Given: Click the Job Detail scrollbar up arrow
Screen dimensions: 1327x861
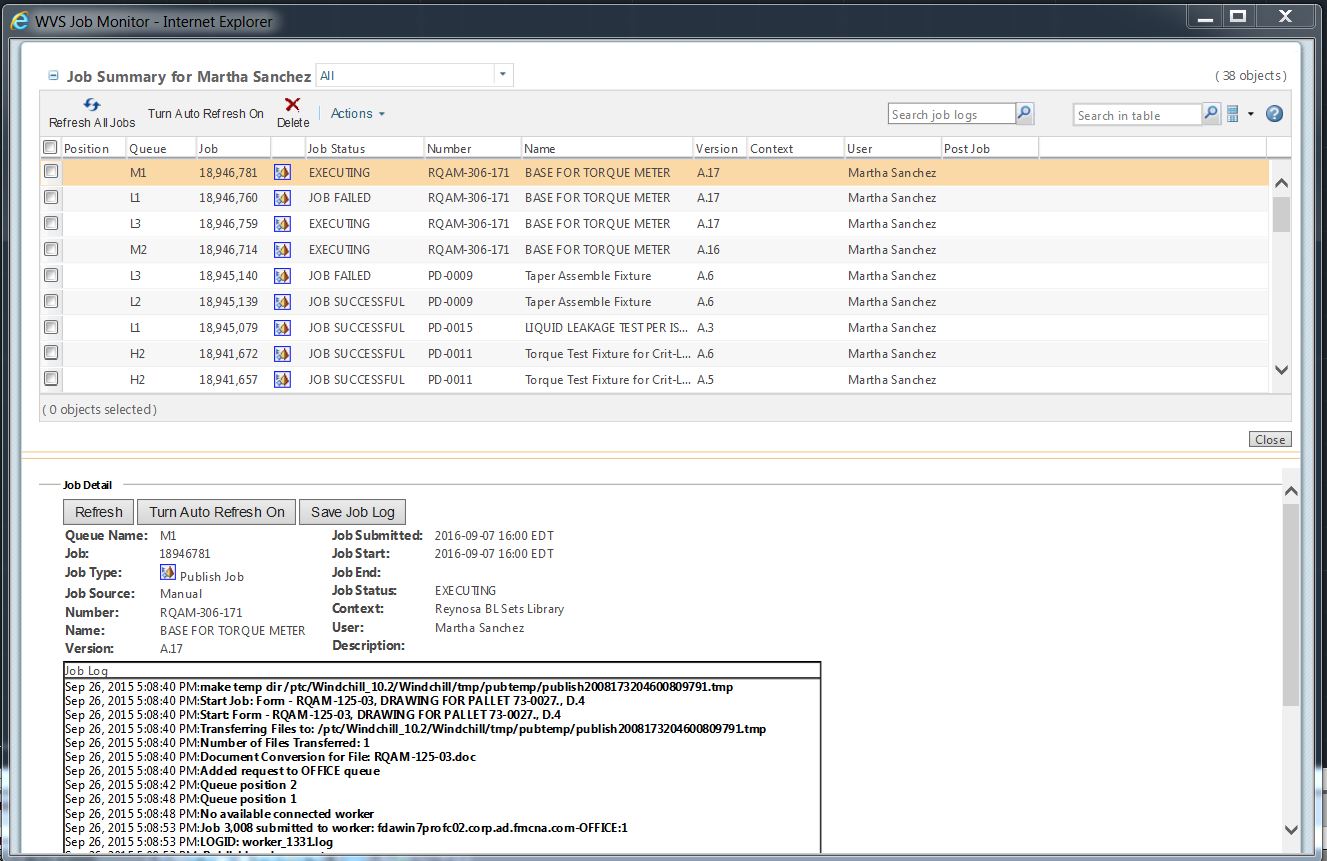Looking at the screenshot, I should [x=1291, y=492].
